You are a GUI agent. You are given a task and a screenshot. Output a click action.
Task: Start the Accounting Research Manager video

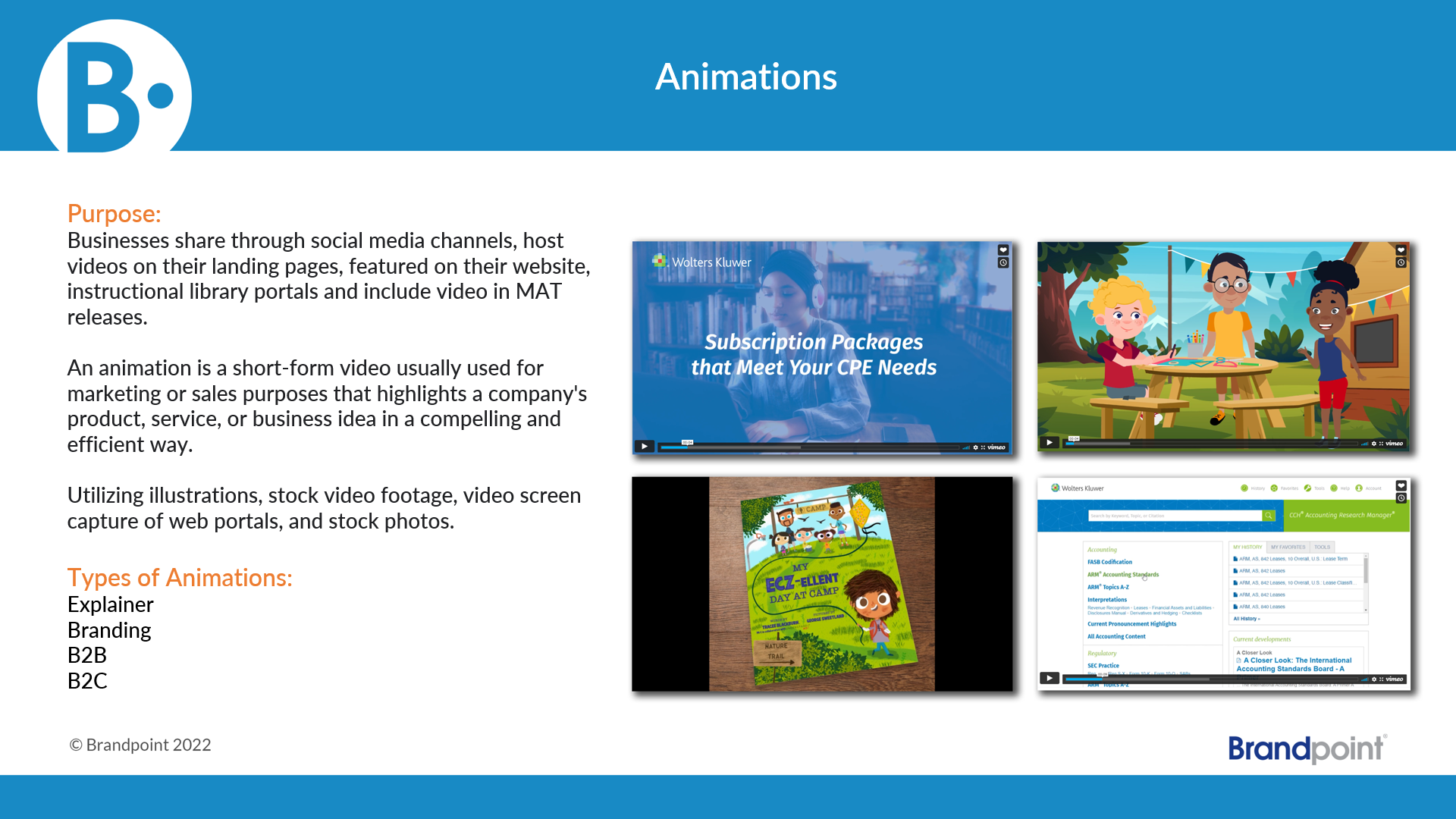(1049, 678)
